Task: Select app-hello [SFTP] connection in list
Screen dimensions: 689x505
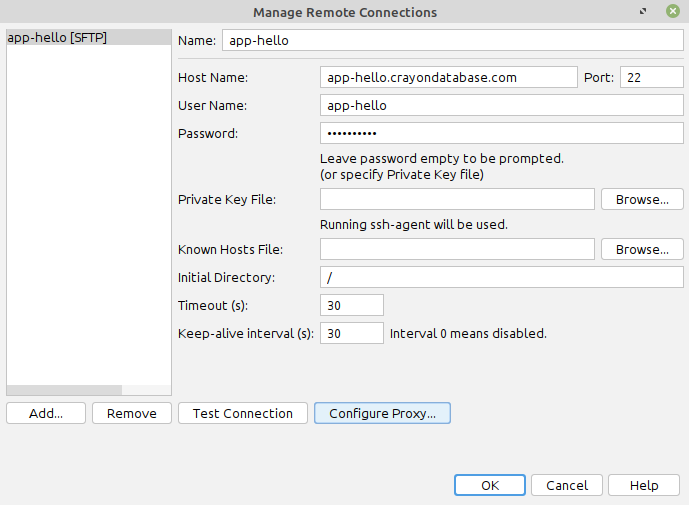Action: pyautogui.click(x=89, y=38)
